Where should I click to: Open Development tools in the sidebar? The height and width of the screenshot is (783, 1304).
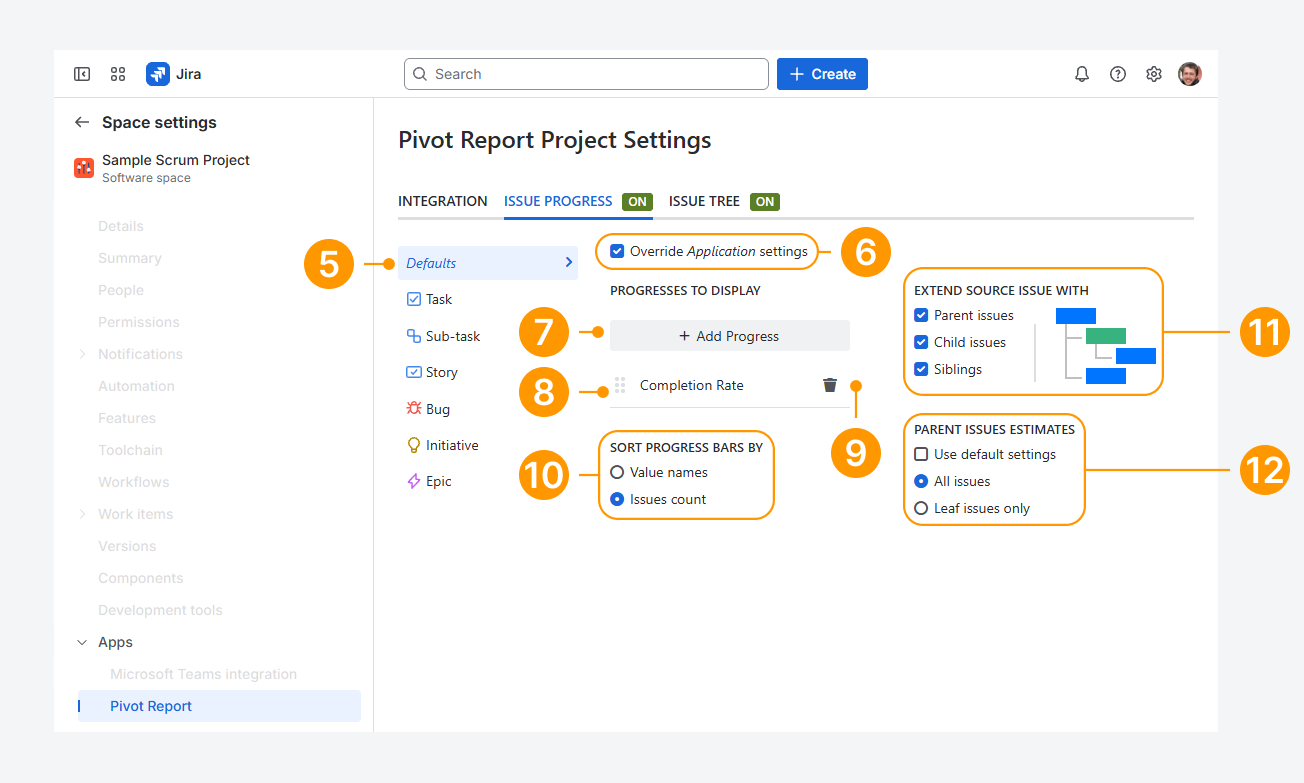(x=160, y=610)
